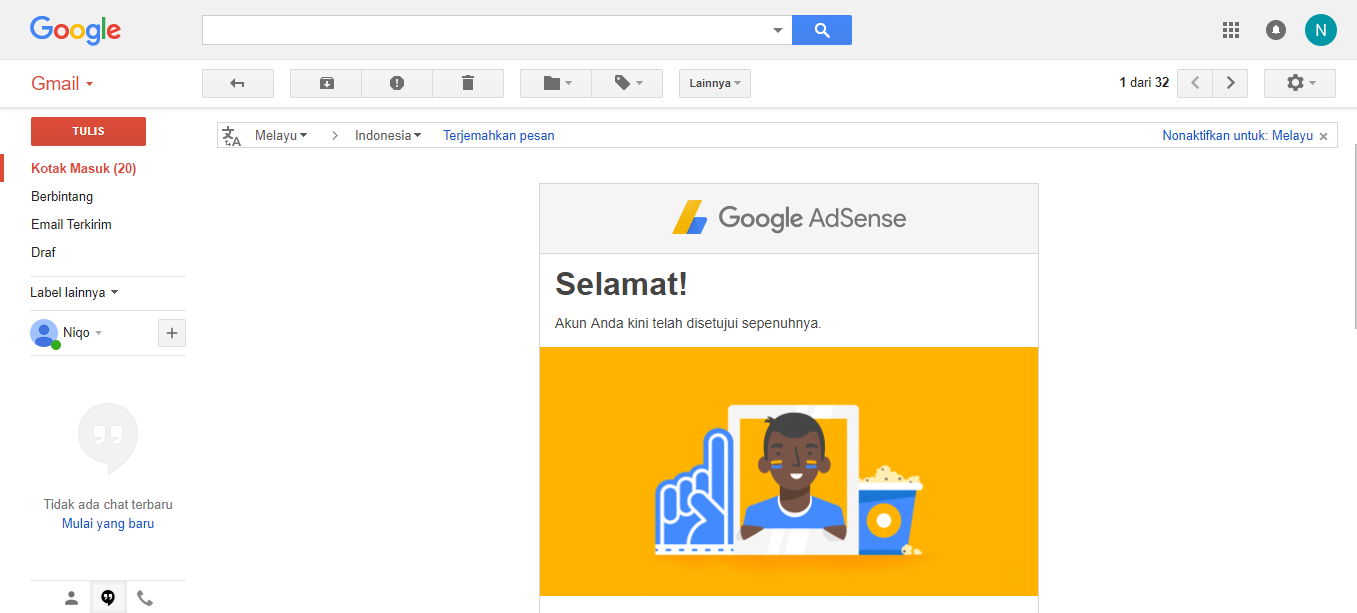Report this message as spam
Image resolution: width=1357 pixels, height=613 pixels.
[396, 83]
